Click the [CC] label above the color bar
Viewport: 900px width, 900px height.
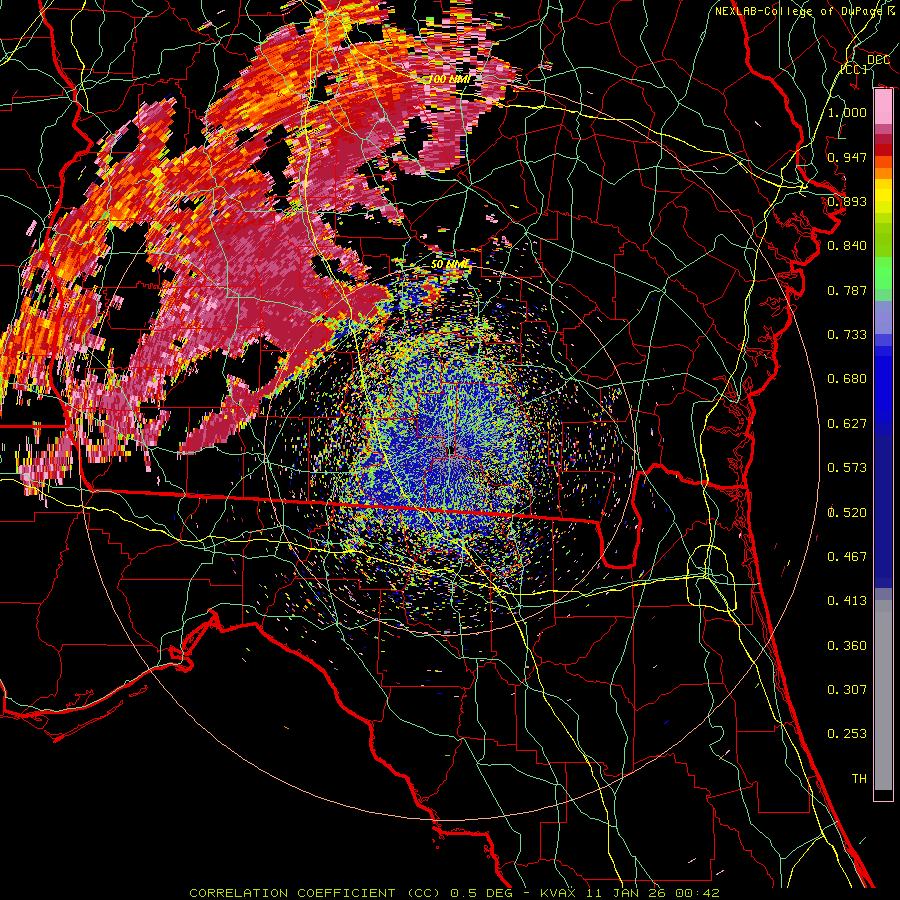tap(854, 69)
